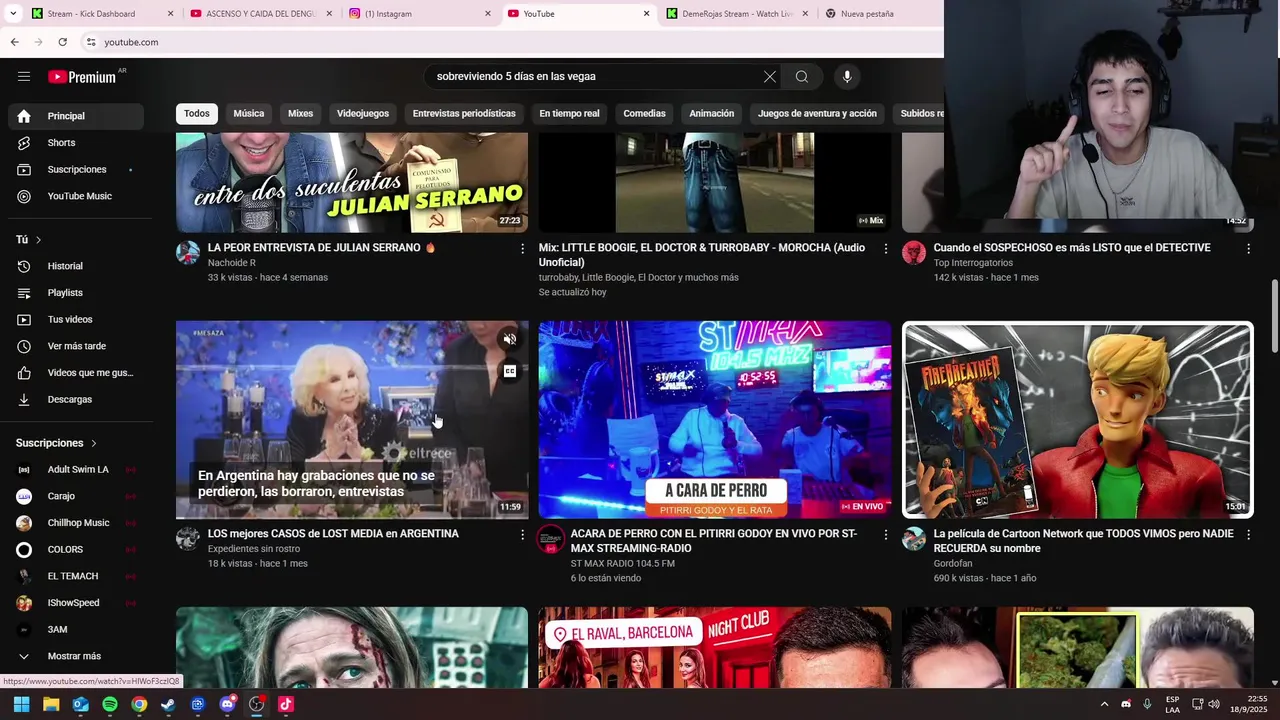Viewport: 1280px width, 720px height.
Task: Clear the search box with the X icon
Action: point(770,77)
